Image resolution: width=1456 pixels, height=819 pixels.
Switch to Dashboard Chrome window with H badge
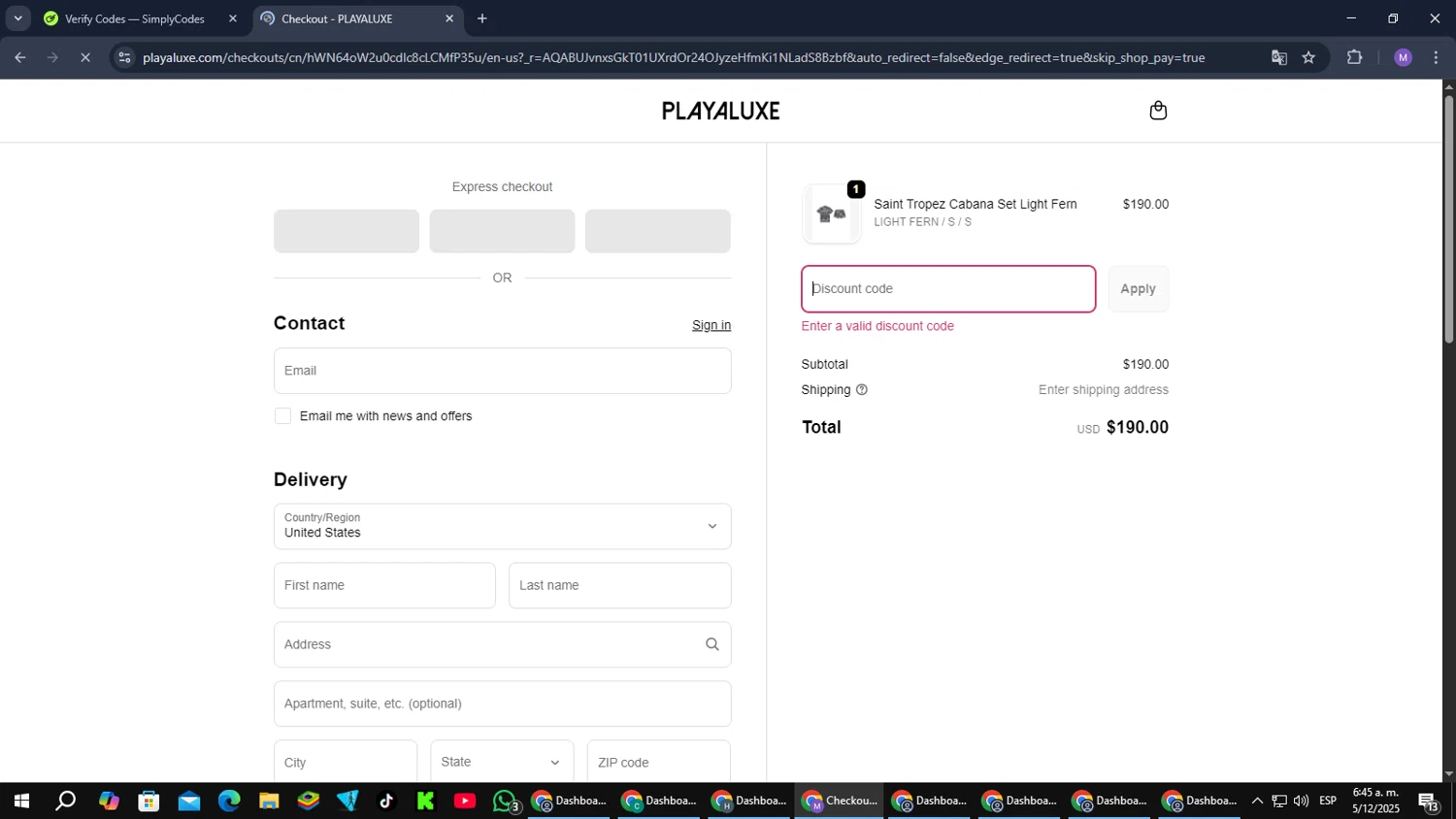750,802
